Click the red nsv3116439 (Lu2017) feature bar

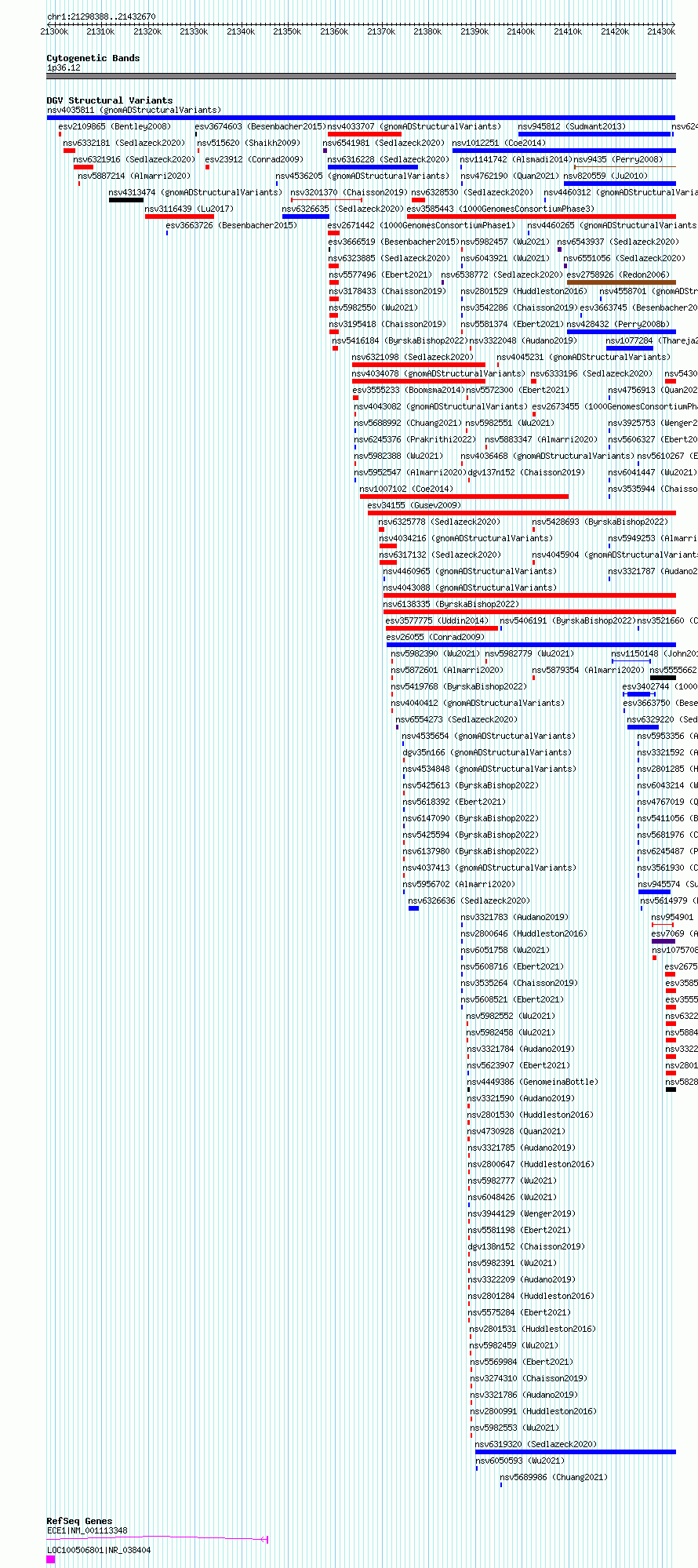[180, 216]
